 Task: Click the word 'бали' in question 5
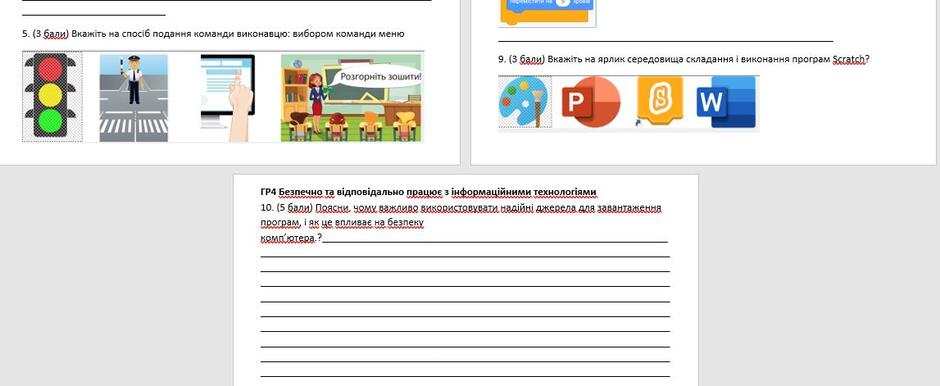[55, 34]
